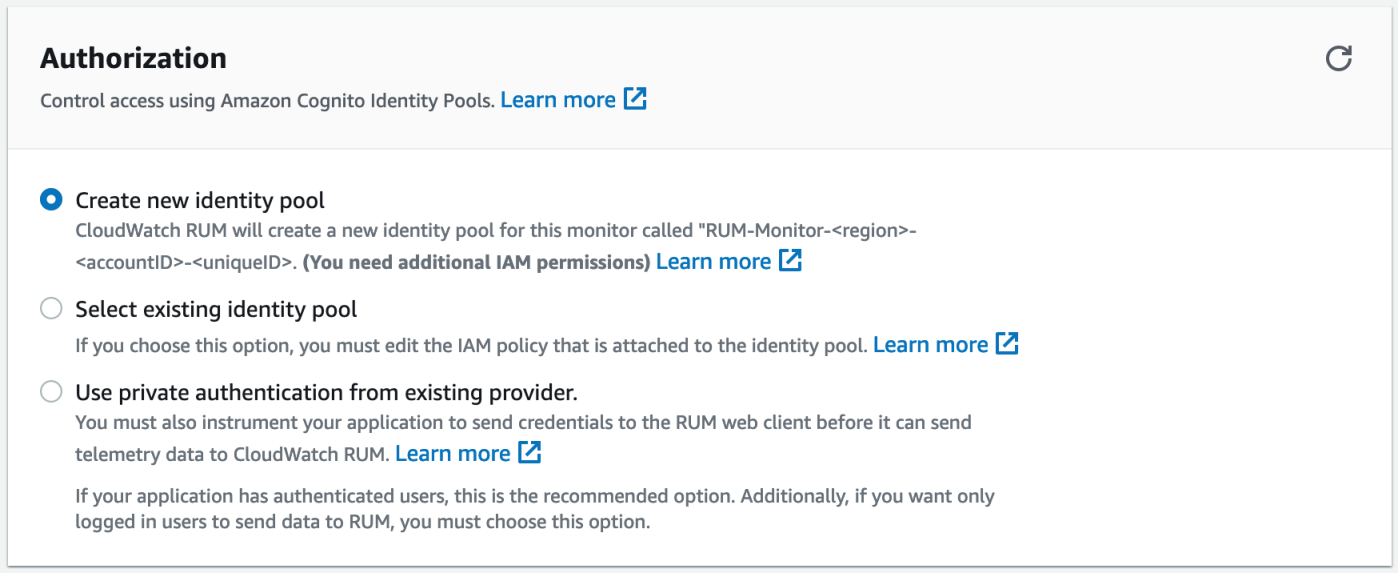Image resolution: width=1398 pixels, height=573 pixels.
Task: Click the Authorization heading
Action: 133,58
